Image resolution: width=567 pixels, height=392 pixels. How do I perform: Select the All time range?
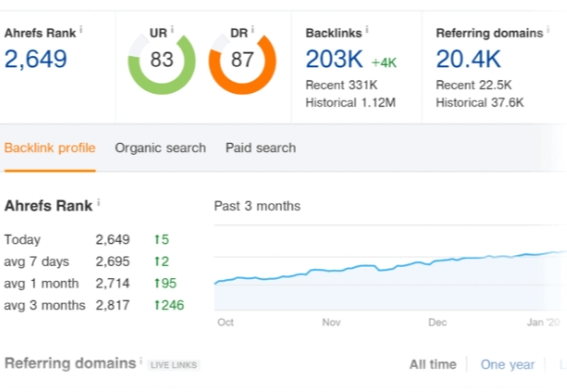(x=433, y=365)
